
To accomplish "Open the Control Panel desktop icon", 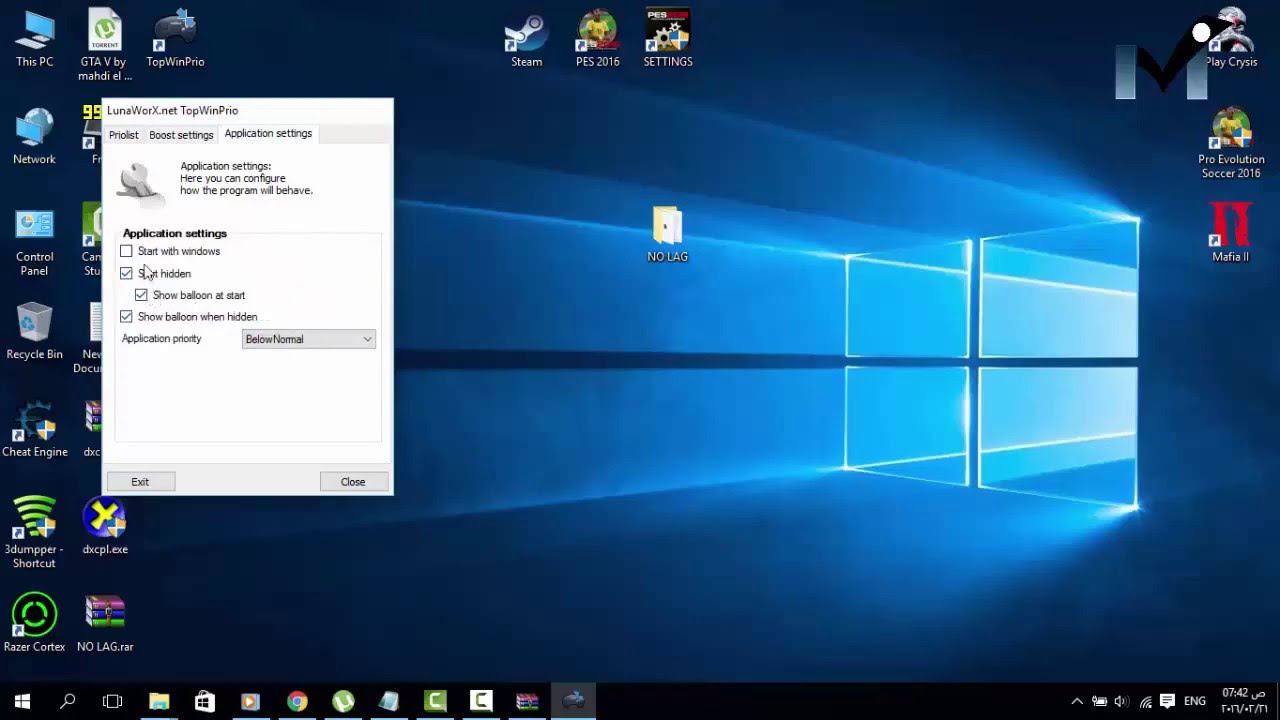I will 34,242.
